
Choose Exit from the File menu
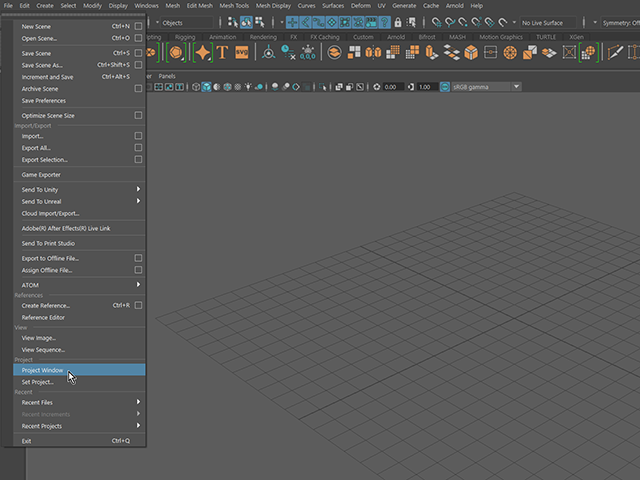[x=79, y=441]
